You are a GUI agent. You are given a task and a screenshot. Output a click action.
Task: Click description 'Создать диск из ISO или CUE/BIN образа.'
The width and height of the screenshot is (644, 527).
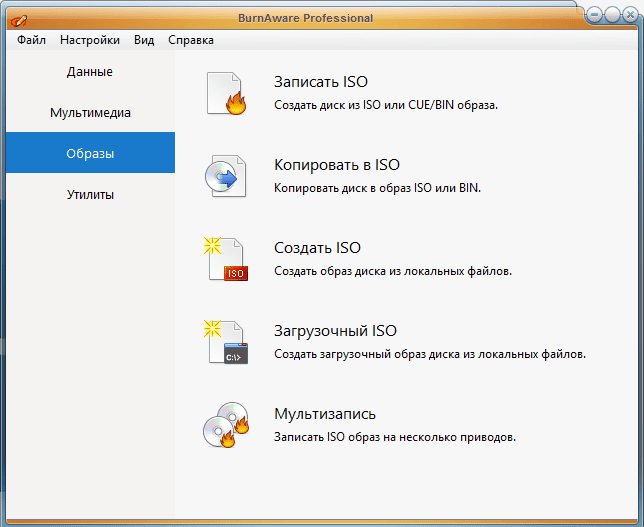pyautogui.click(x=386, y=105)
